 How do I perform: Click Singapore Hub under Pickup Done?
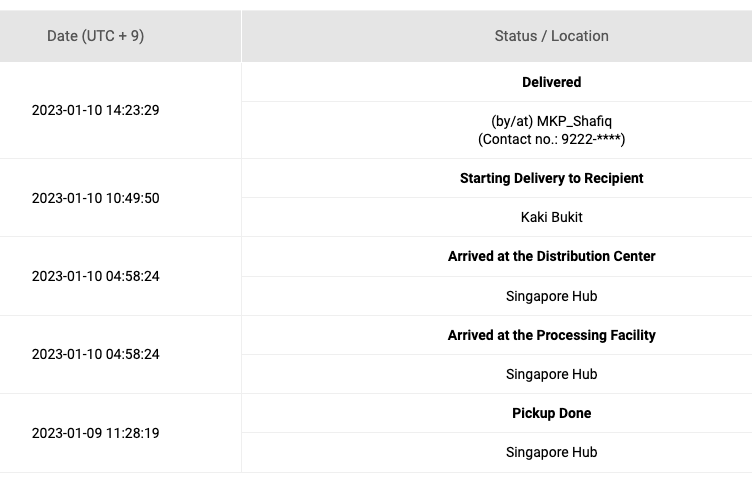point(551,453)
